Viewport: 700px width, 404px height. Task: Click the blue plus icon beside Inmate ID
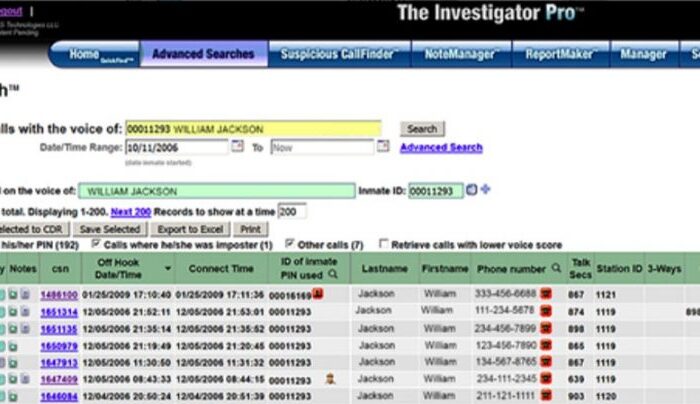click(486, 189)
